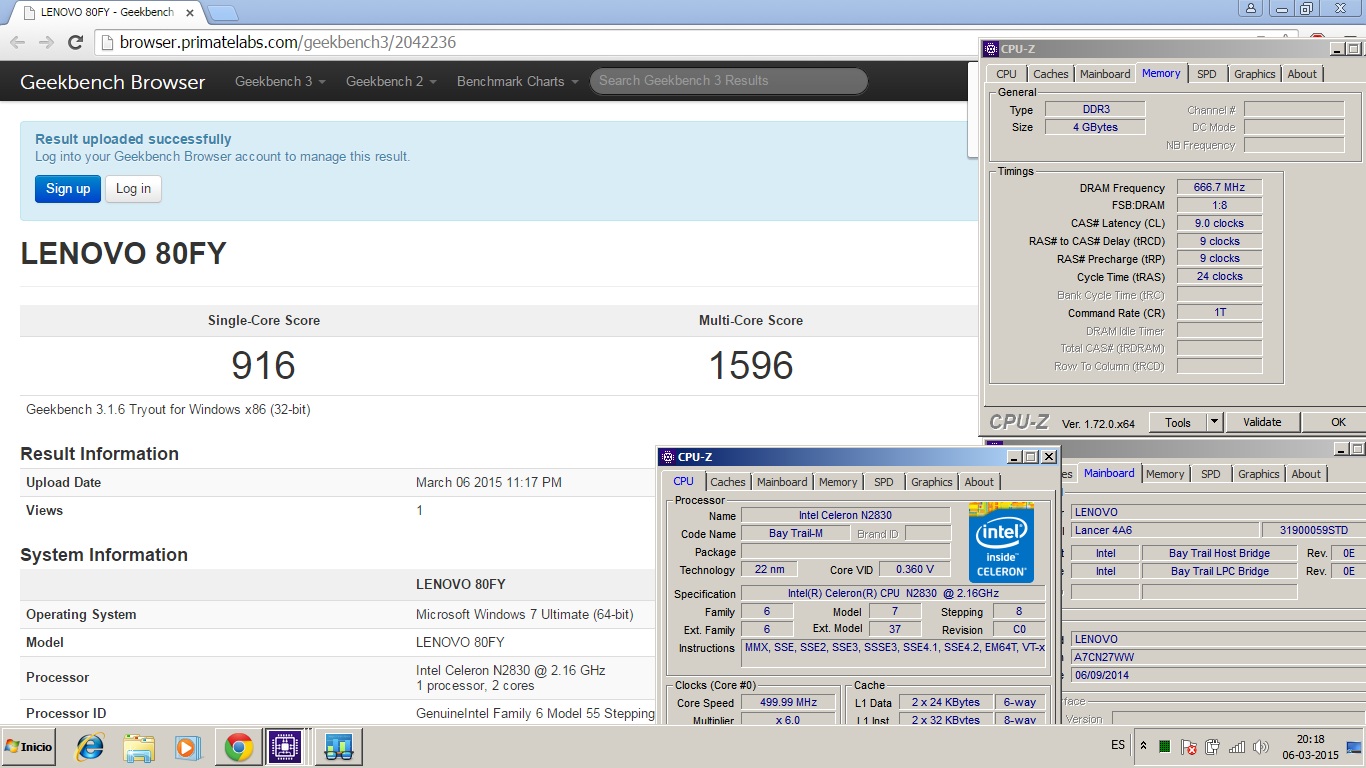Select SPD tab in front CPU-Z window
The width and height of the screenshot is (1366, 768).
884,482
